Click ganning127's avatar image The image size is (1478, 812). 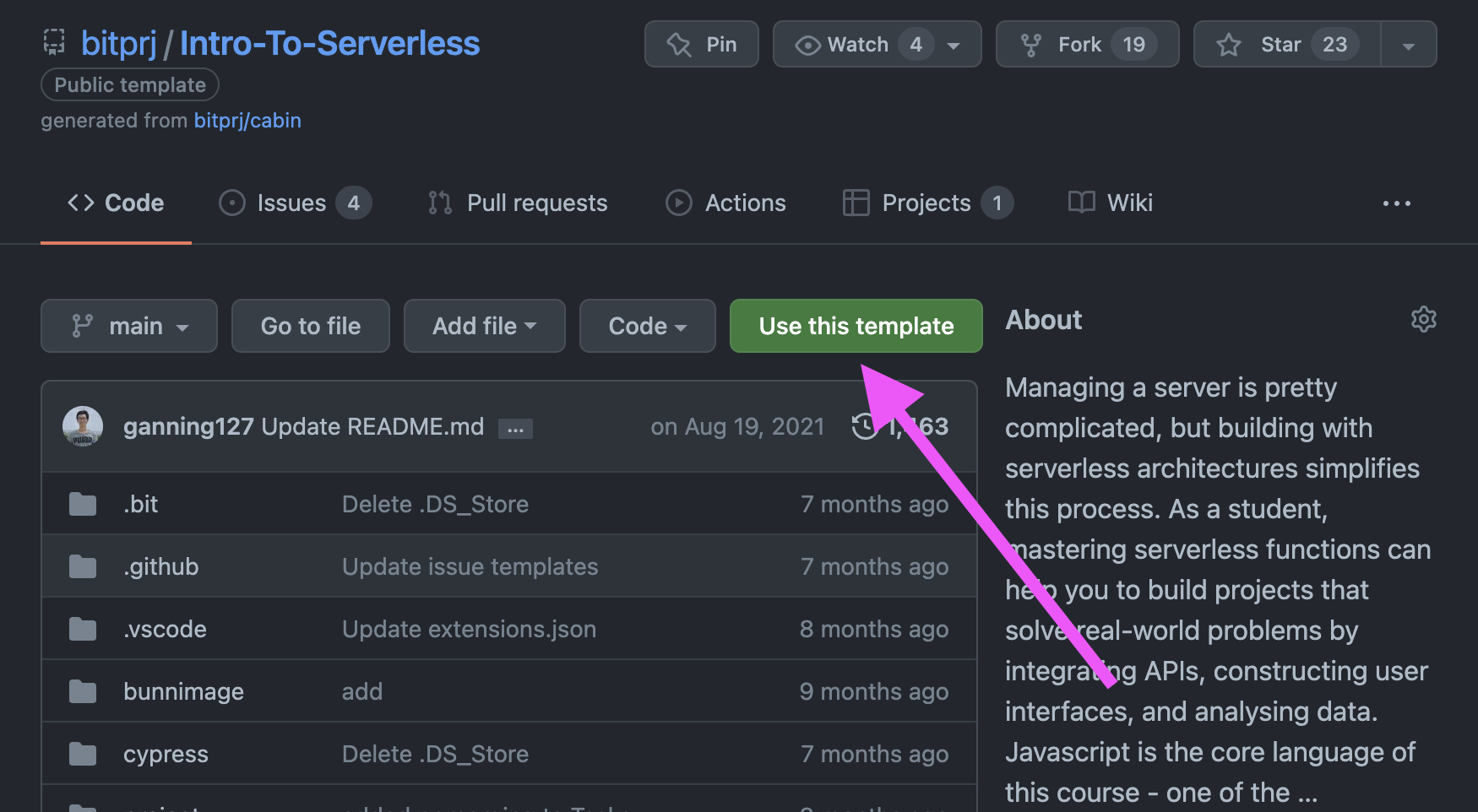83,426
